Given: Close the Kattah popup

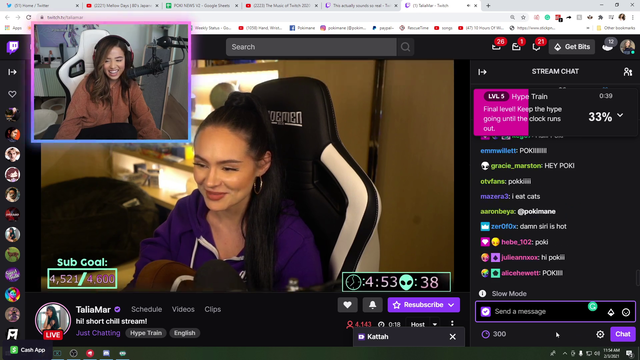Looking at the screenshot, I should pyautogui.click(x=453, y=337).
